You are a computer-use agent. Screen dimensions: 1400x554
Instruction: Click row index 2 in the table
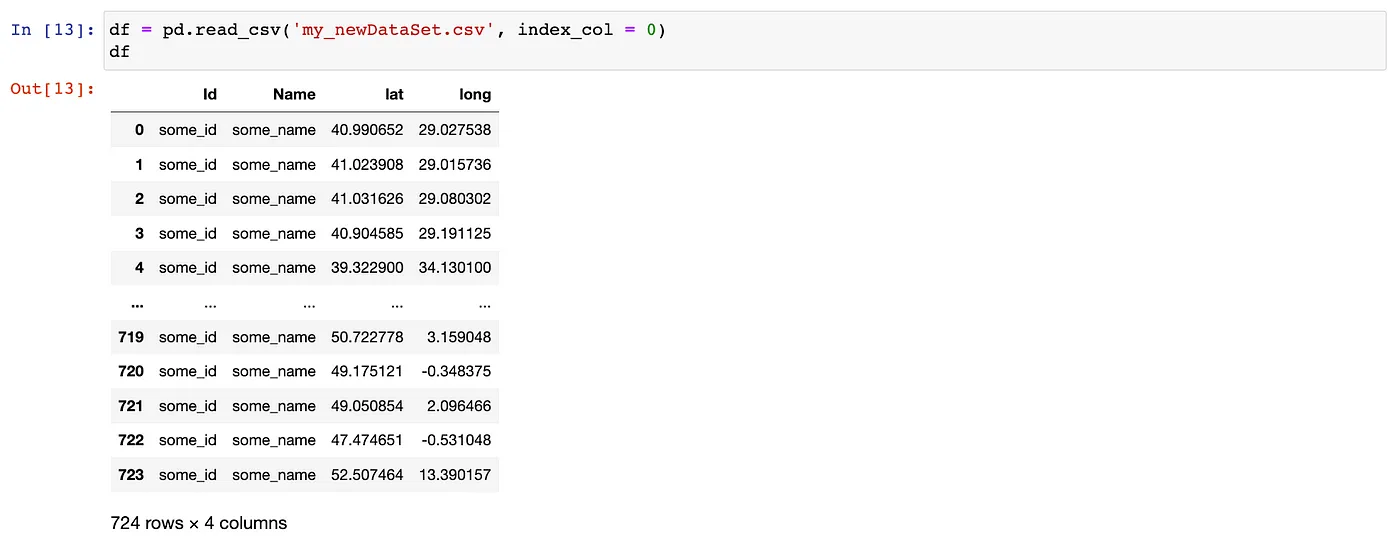pos(139,199)
